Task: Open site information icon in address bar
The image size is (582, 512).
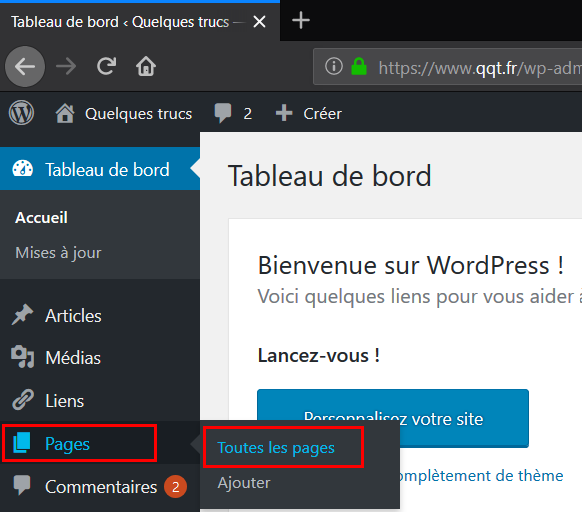Action: click(x=334, y=66)
